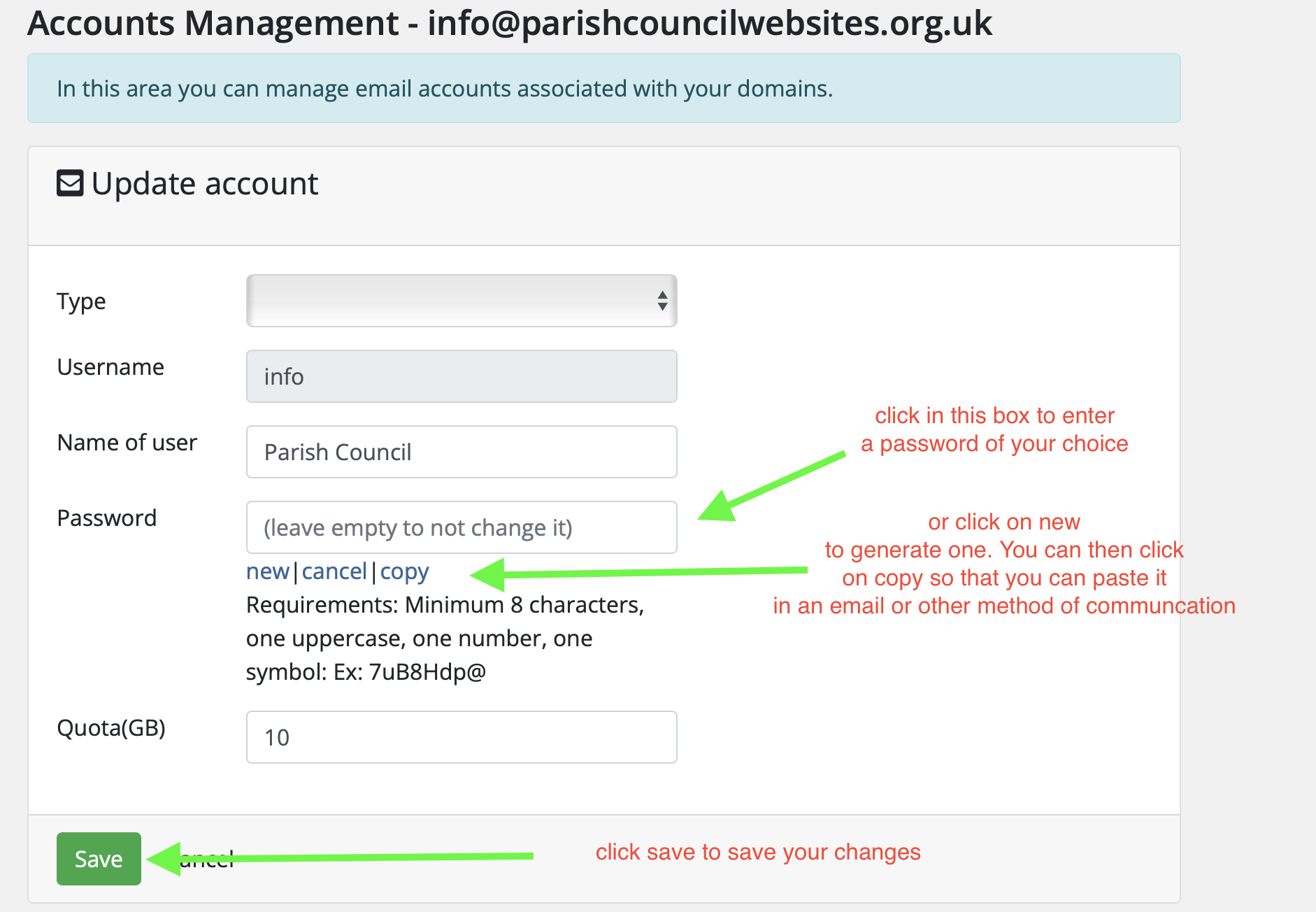
Task: Click the new link to generate password
Action: point(267,571)
